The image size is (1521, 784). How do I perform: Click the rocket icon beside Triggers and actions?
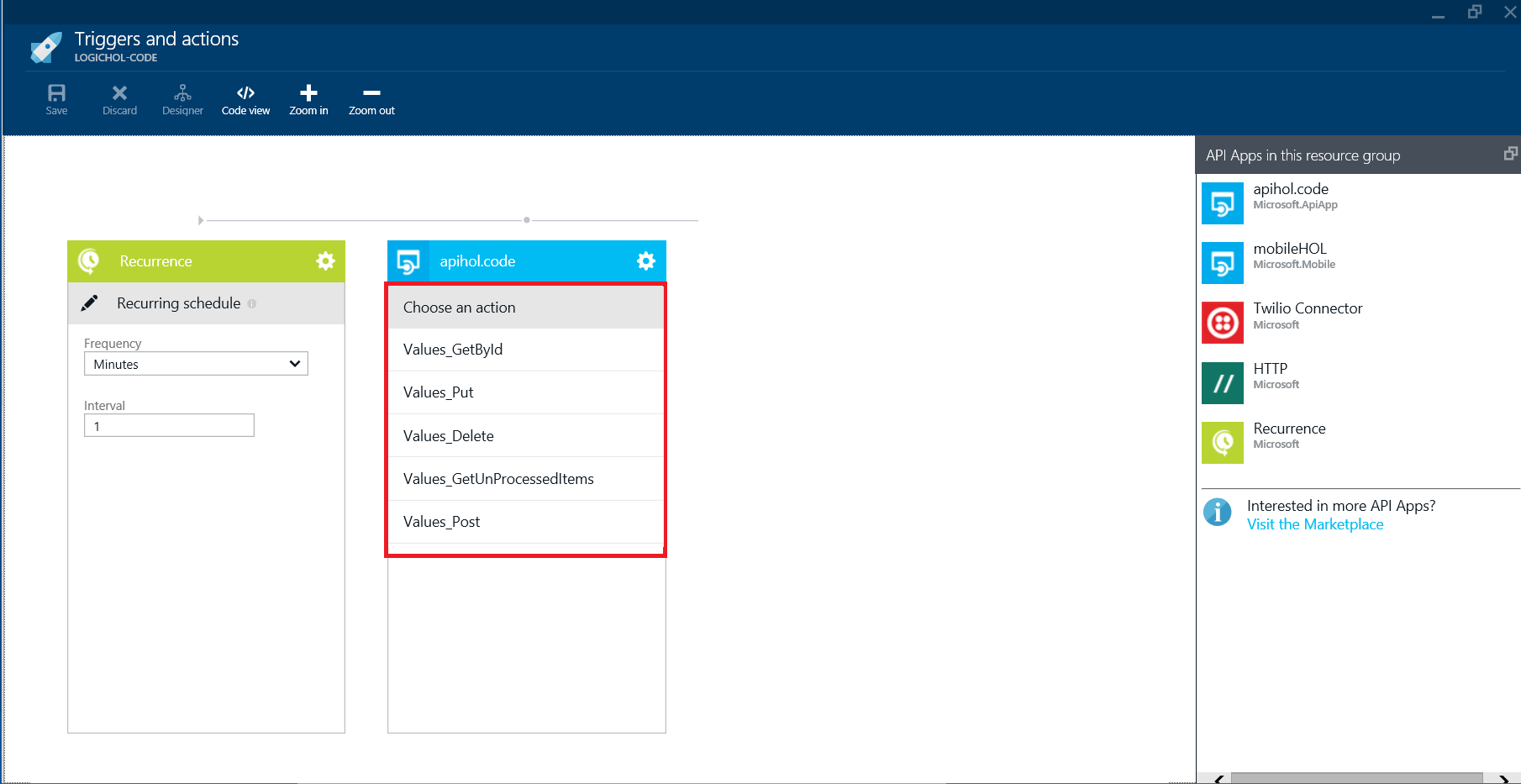pyautogui.click(x=46, y=48)
